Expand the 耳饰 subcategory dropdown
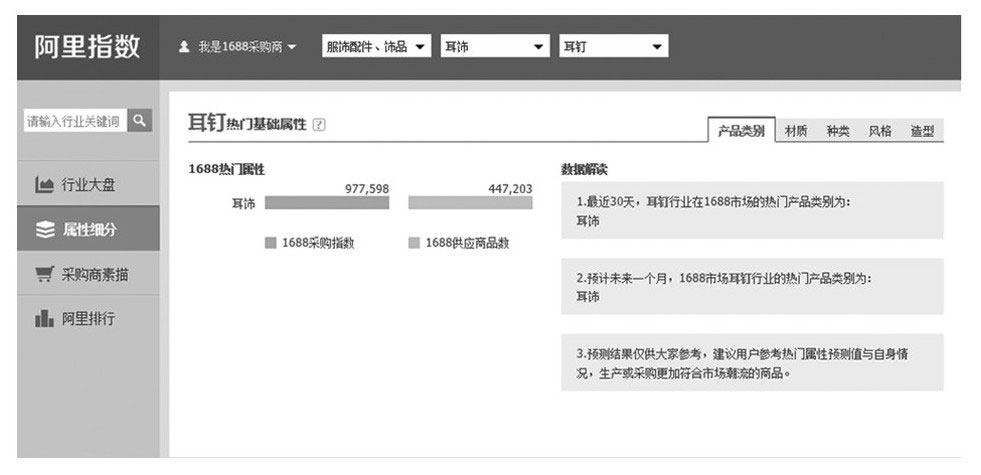The image size is (981, 475). point(495,46)
